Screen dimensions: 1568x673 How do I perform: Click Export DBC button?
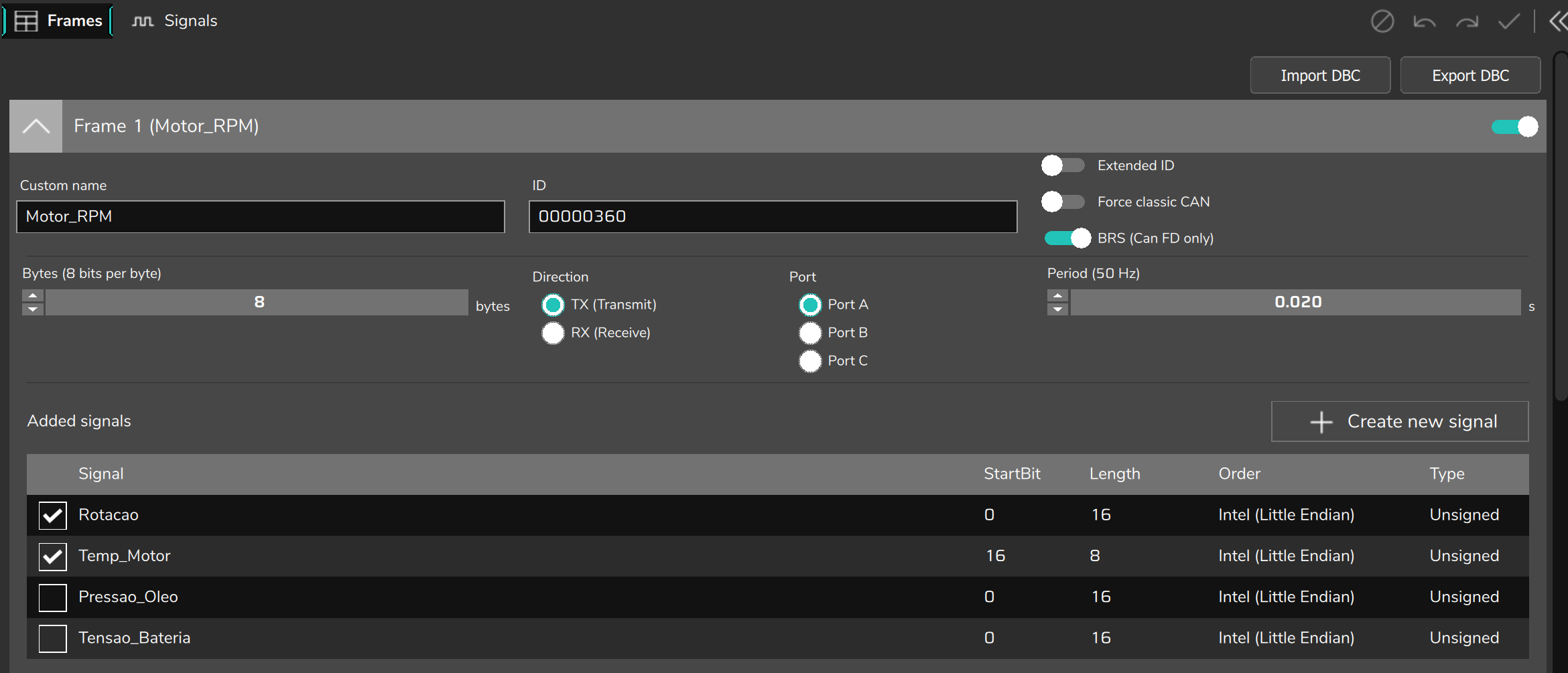1470,76
